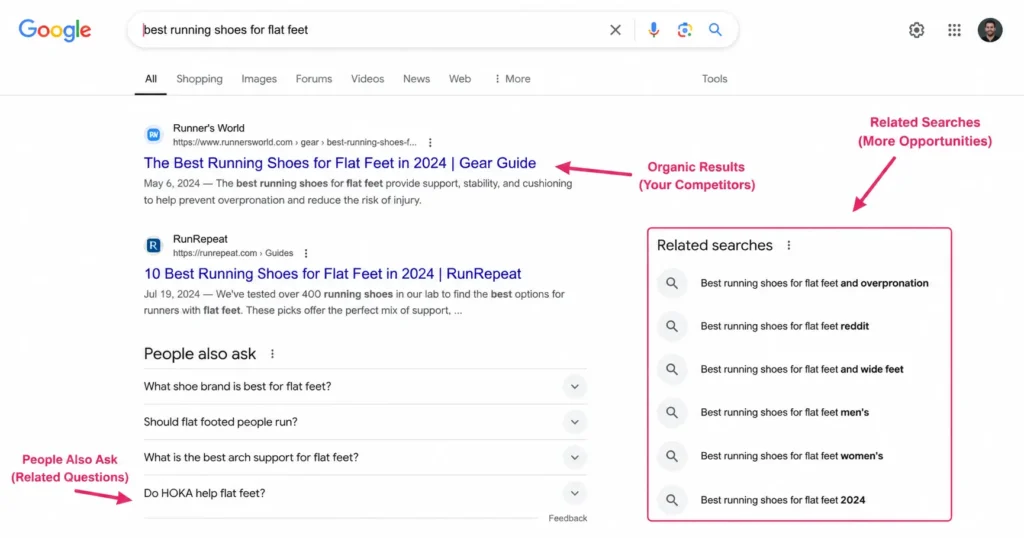Open the Google apps grid icon
The height and width of the screenshot is (538, 1024).
(x=955, y=30)
